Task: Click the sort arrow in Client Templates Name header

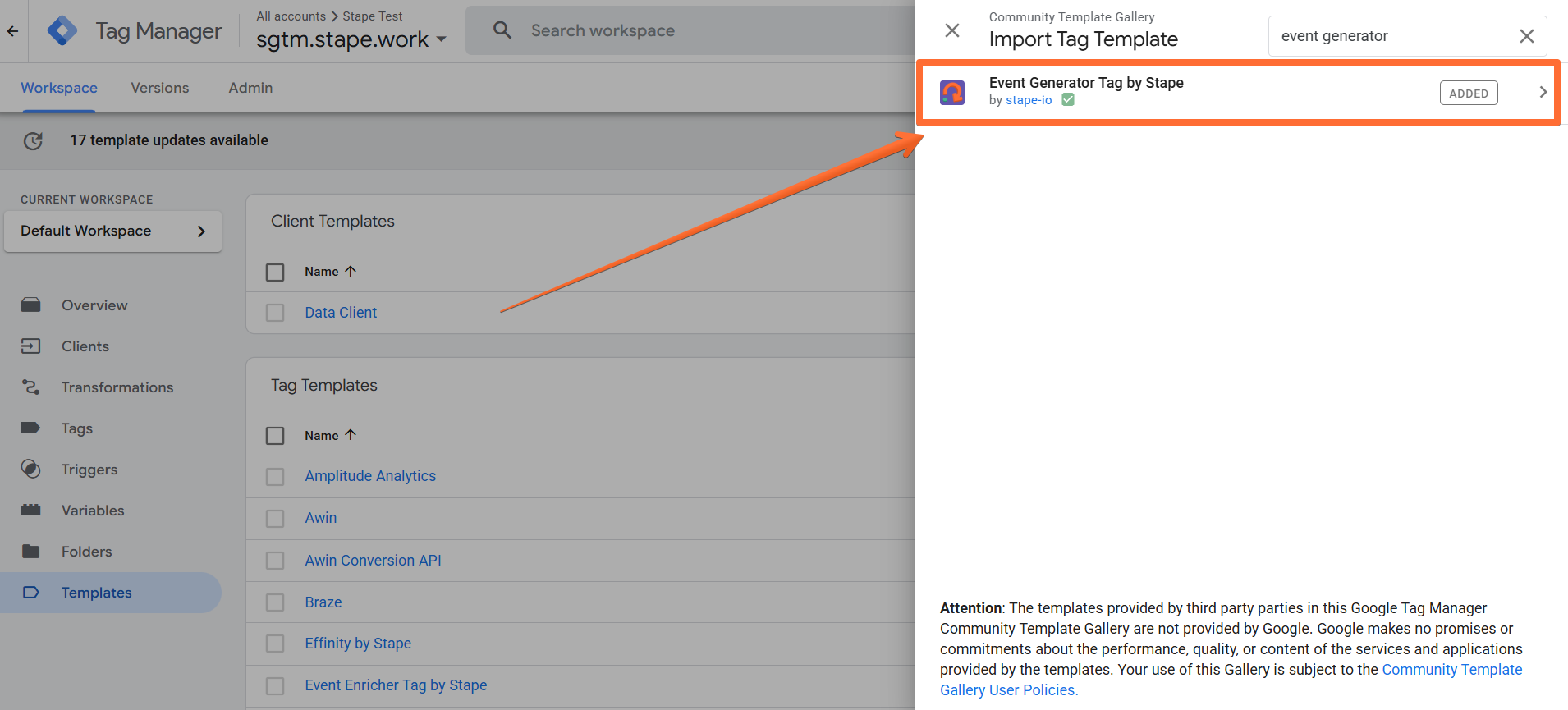Action: (351, 271)
